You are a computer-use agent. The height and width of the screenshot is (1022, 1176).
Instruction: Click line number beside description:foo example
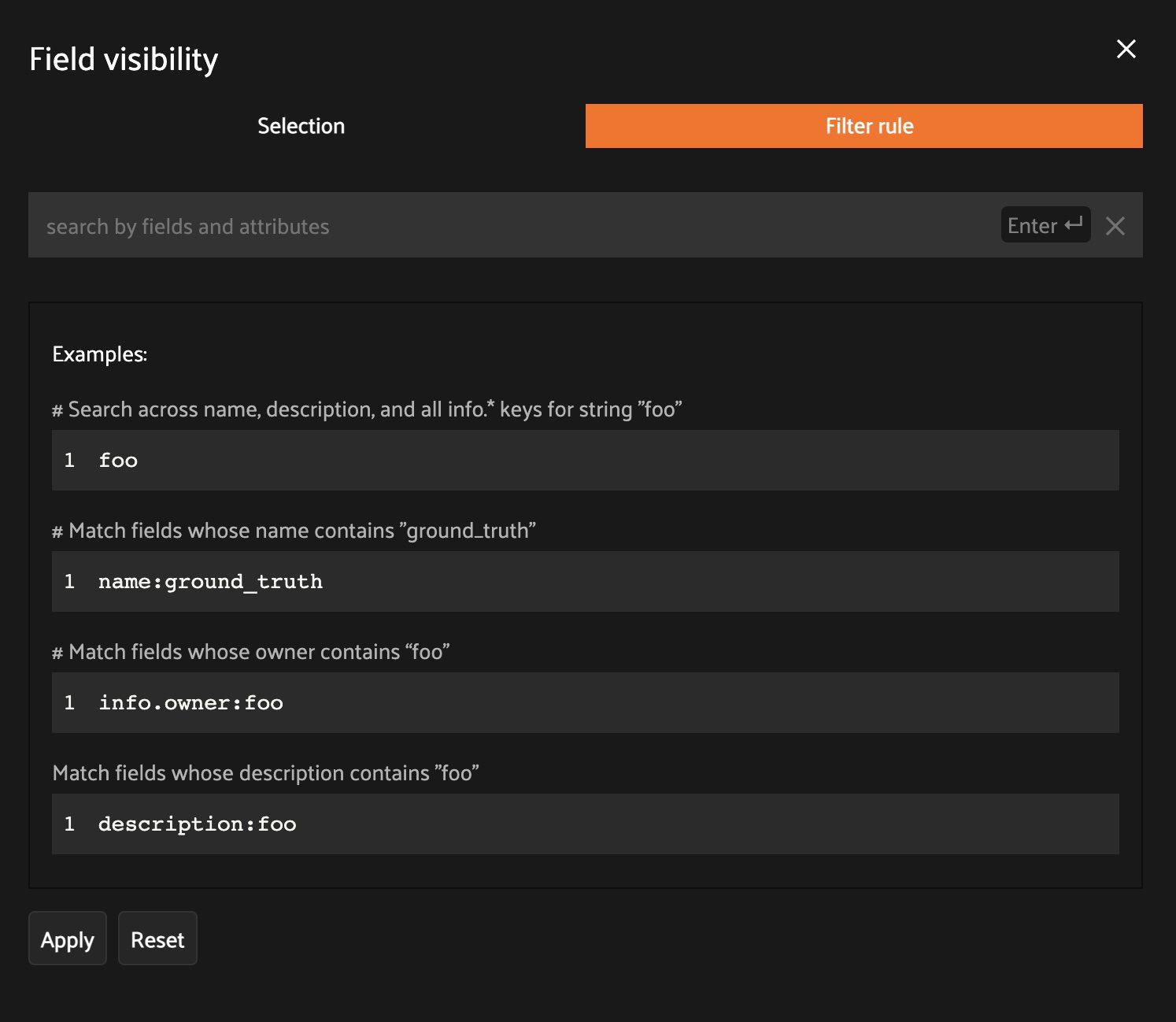click(69, 824)
